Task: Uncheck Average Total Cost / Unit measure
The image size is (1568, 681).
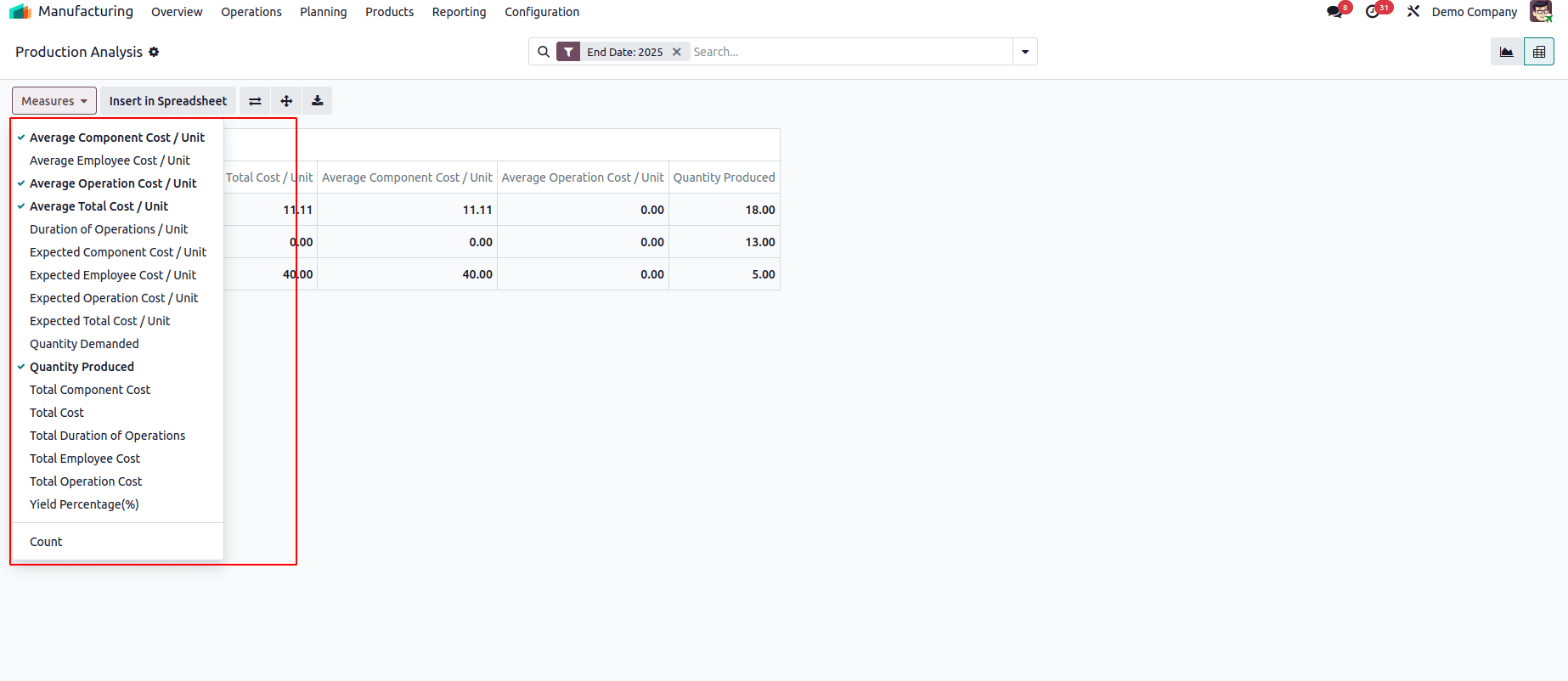Action: [x=117, y=206]
